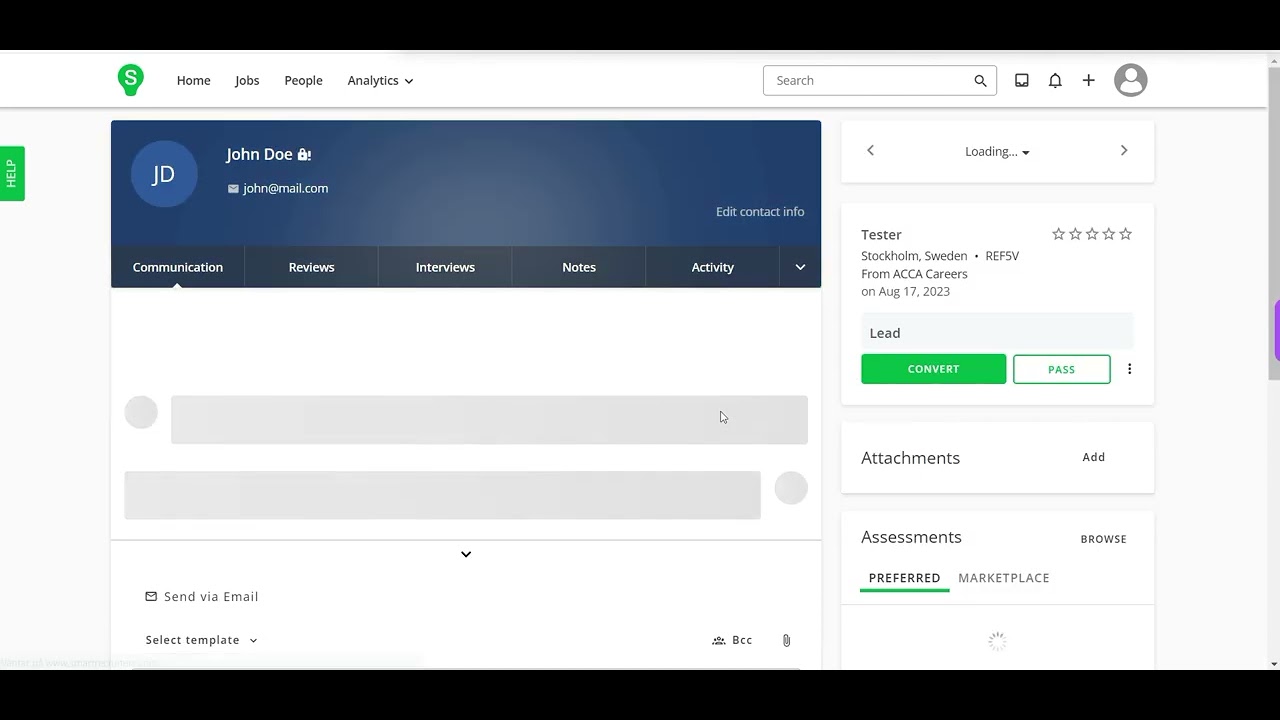The image size is (1280, 720).
Task: Click the PASS button
Action: (x=1062, y=369)
